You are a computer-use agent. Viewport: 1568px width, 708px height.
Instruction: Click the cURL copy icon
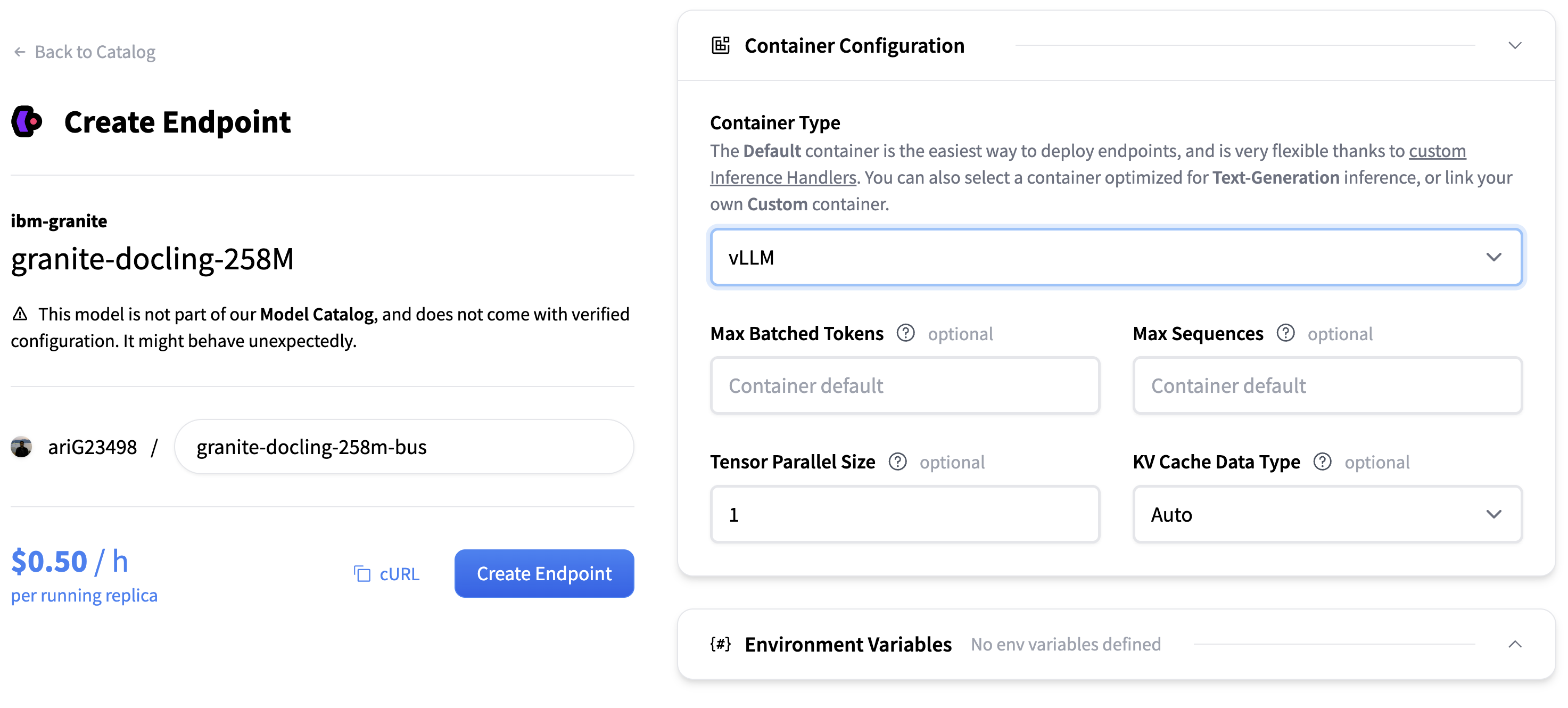362,574
